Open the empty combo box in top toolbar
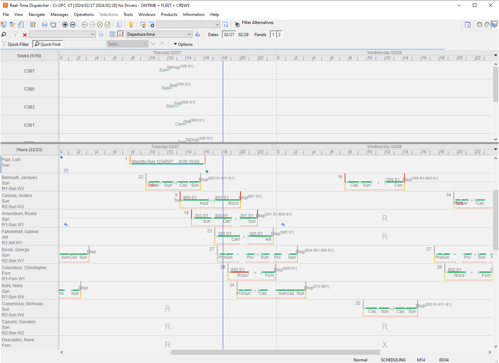 point(188,25)
